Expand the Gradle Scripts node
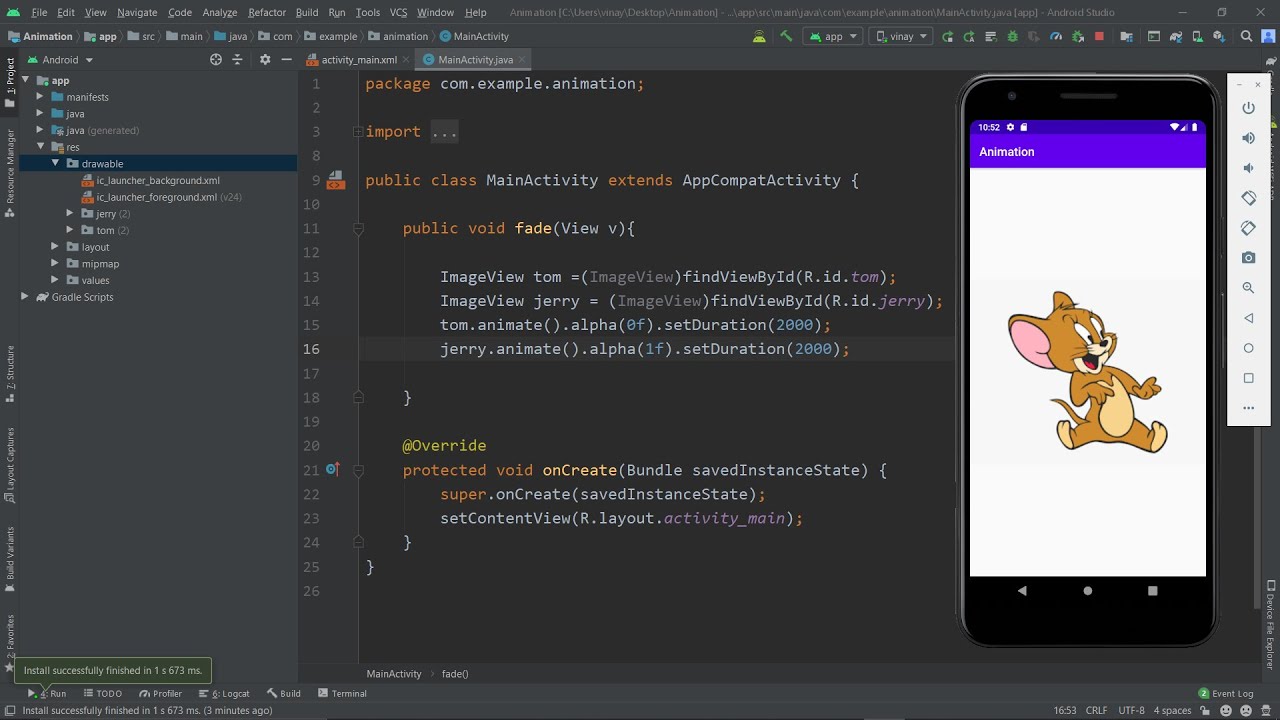This screenshot has height=720, width=1280. (x=25, y=297)
